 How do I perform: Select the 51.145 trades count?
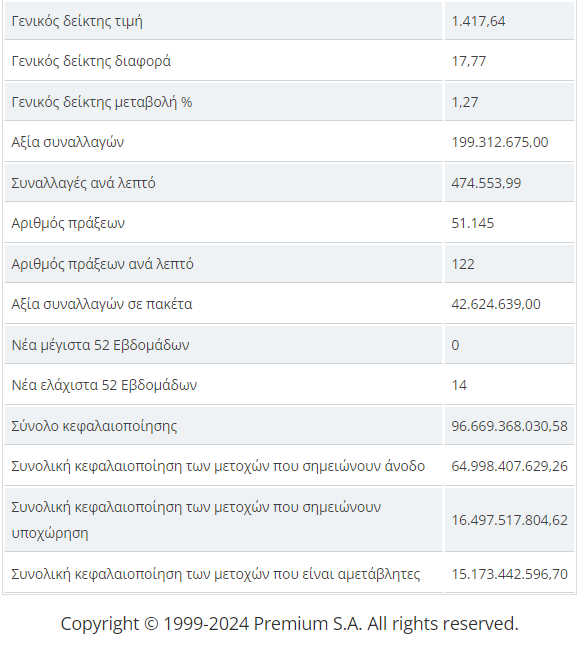(473, 223)
